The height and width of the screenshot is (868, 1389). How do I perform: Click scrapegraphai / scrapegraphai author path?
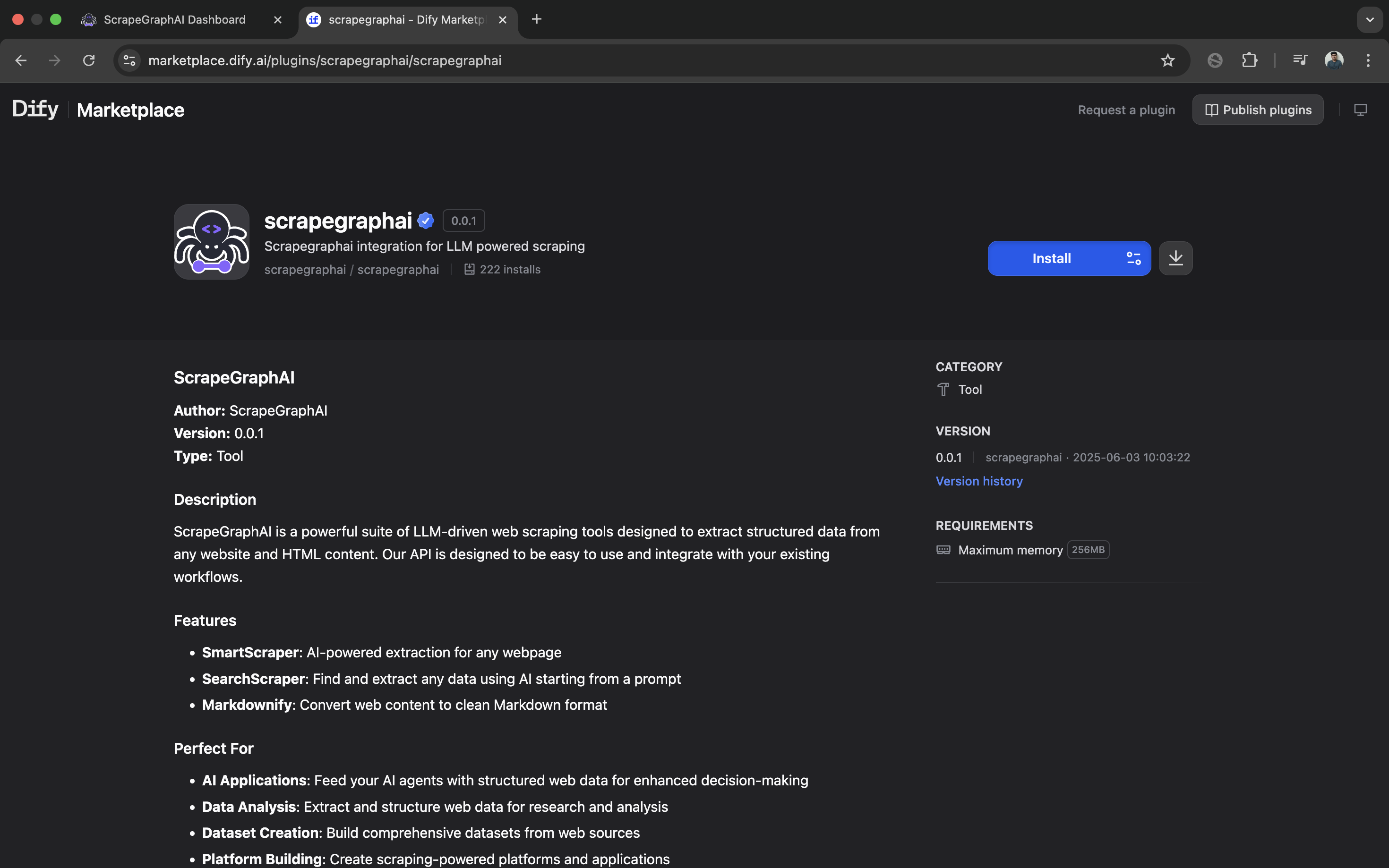(352, 269)
